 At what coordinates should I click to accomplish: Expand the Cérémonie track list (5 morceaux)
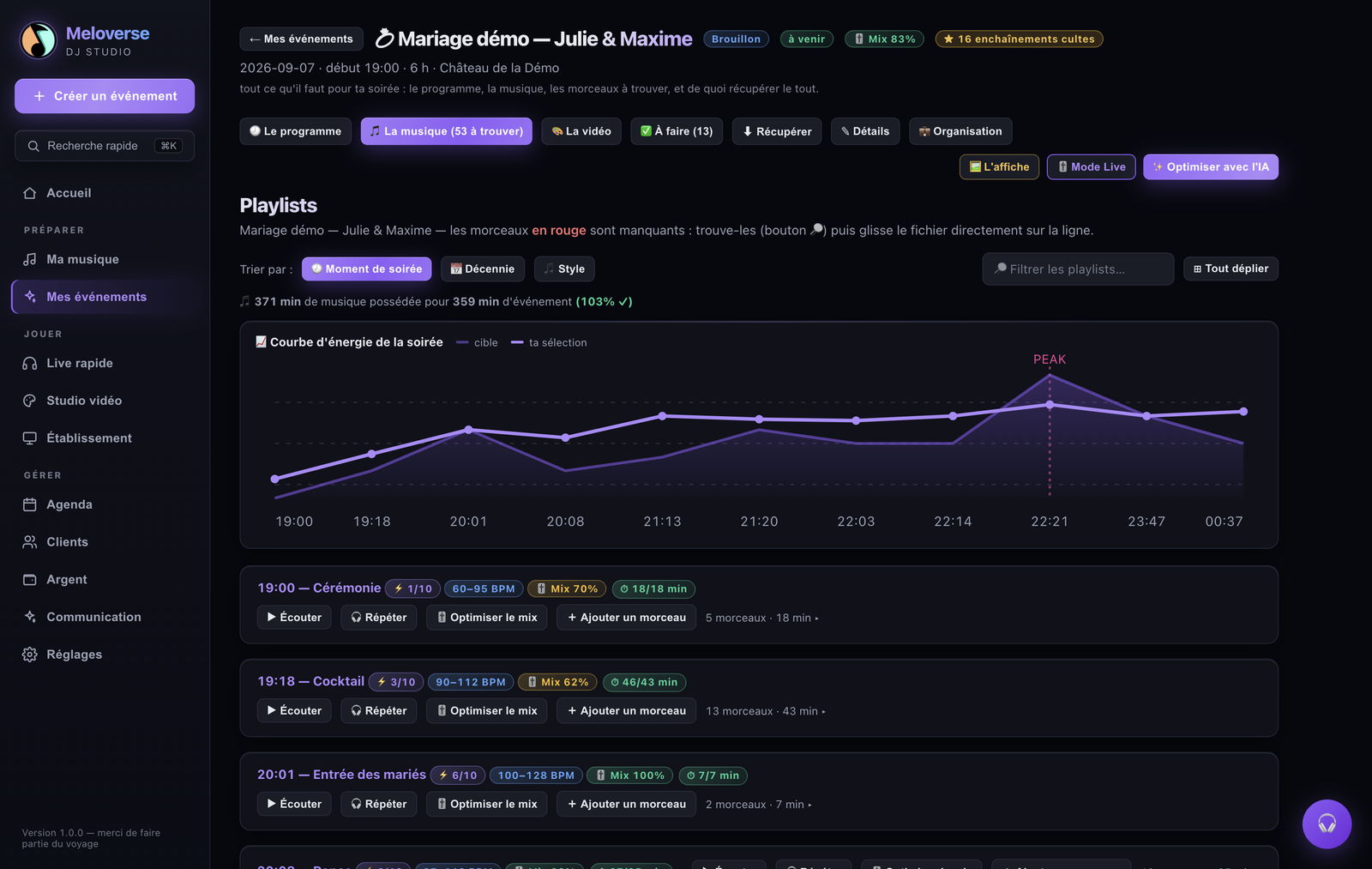point(761,618)
